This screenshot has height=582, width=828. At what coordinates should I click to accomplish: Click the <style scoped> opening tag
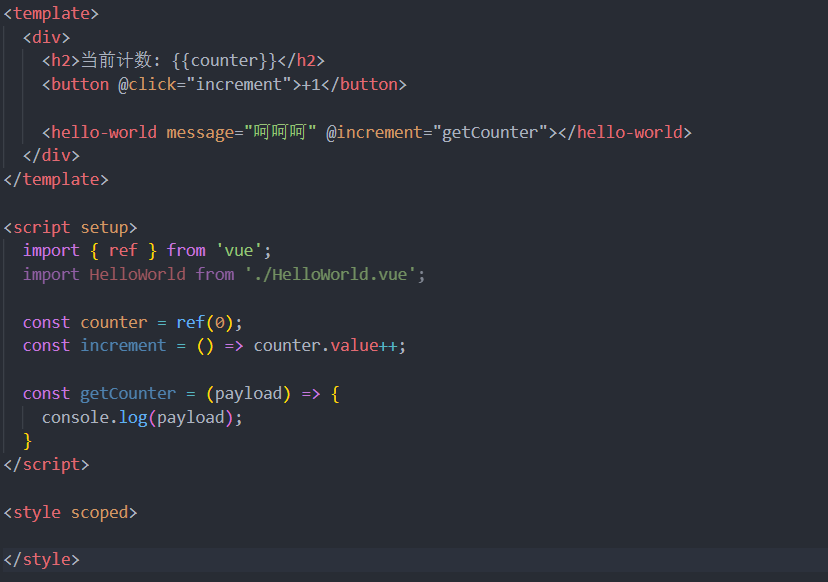point(70,512)
